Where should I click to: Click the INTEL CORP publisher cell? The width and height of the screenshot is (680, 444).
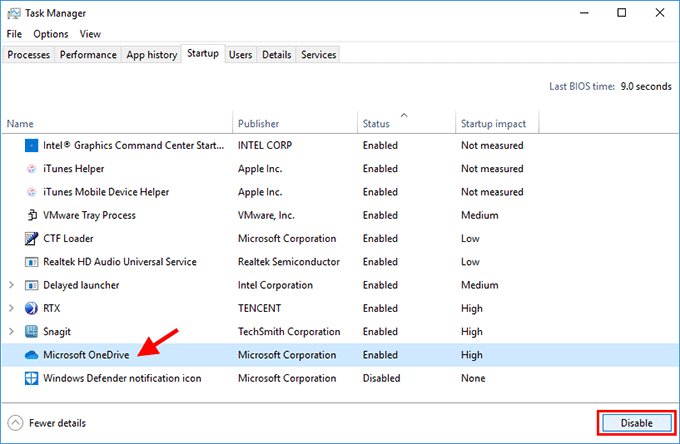265,146
